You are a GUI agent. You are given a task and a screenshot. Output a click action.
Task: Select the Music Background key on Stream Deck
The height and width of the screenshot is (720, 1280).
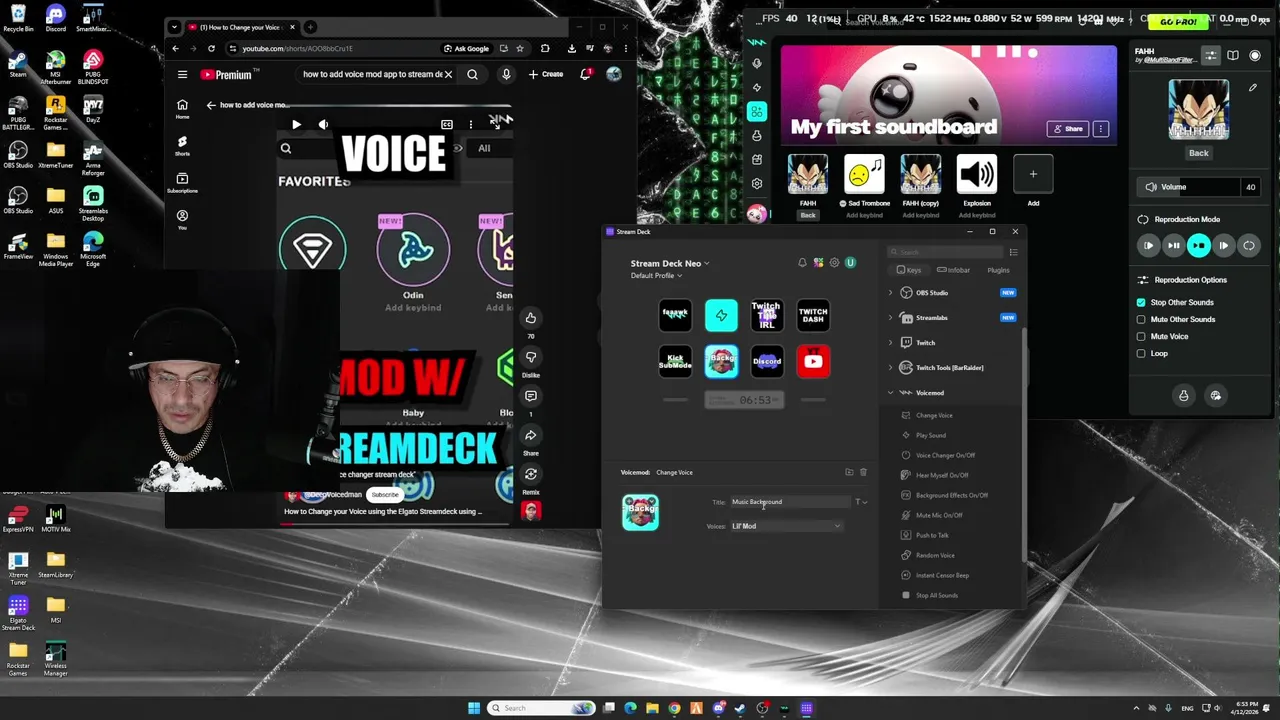point(721,361)
